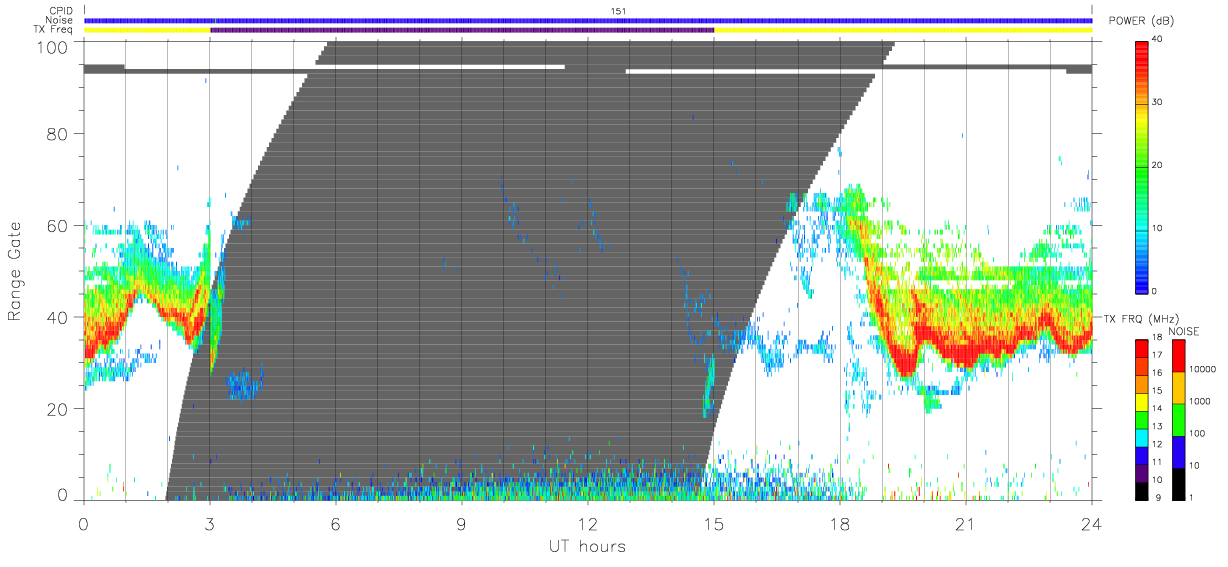Click the "Noise" row label above the plot
The width and height of the screenshot is (1228, 567).
point(60,20)
